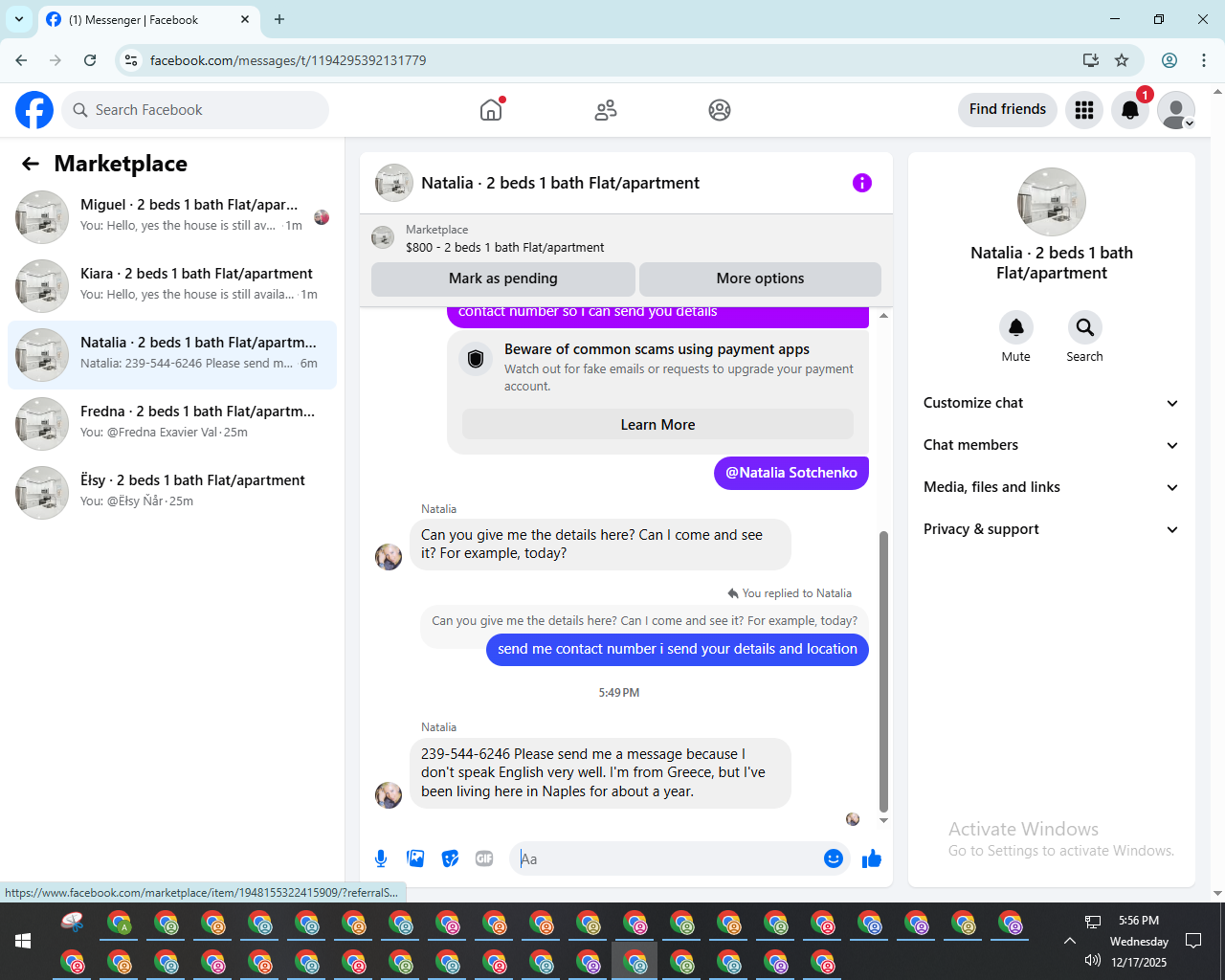Open the Windows Start menu

[x=23, y=941]
